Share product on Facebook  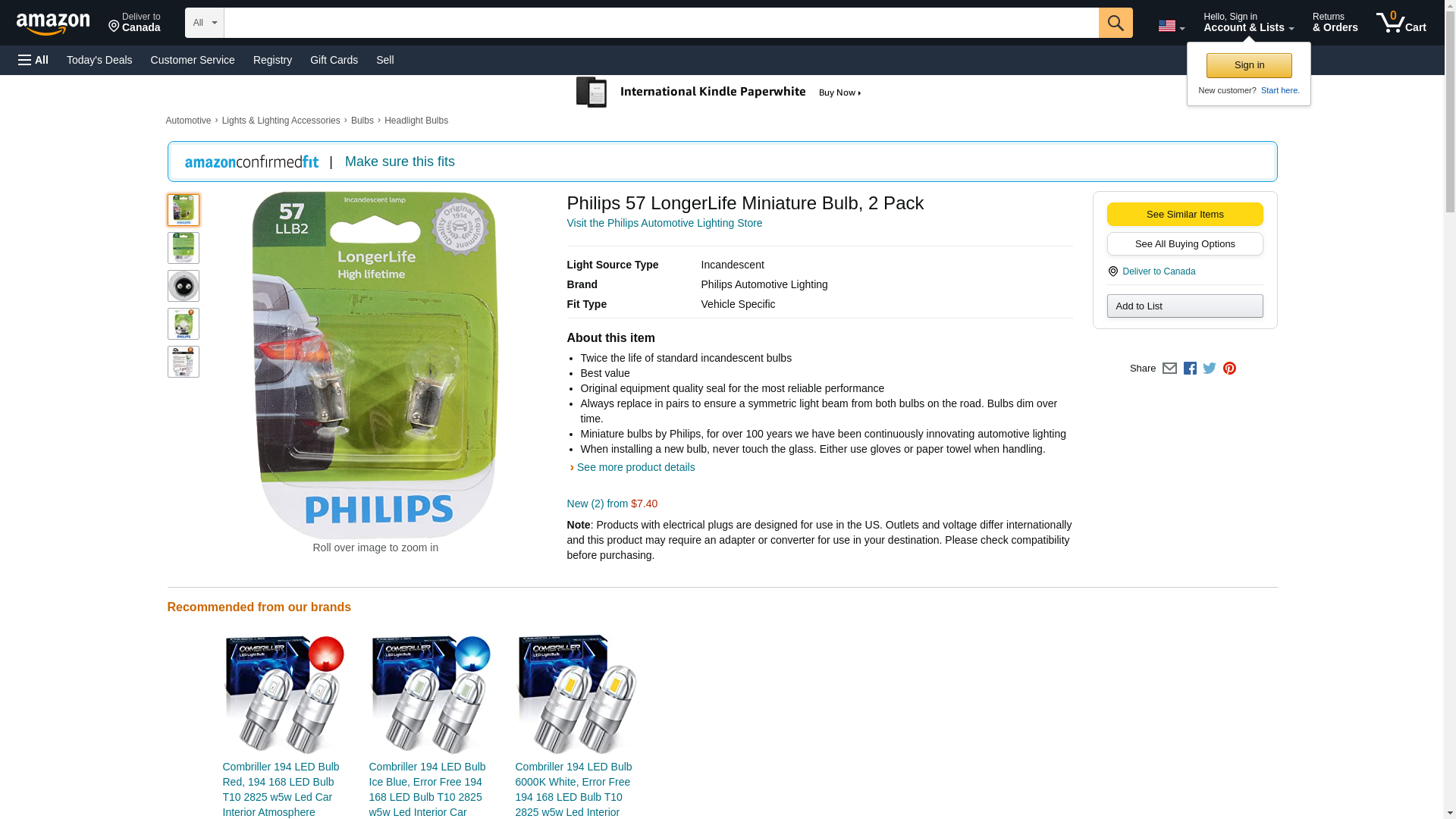coord(1190,369)
